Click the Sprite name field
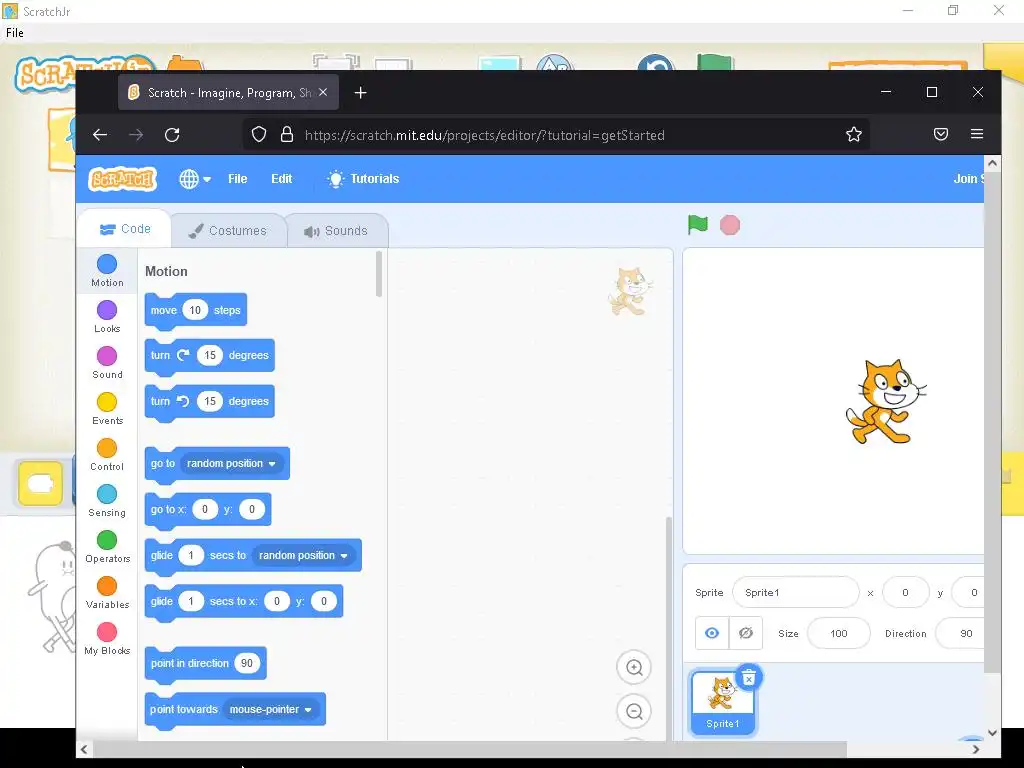This screenshot has height=768, width=1024. point(795,593)
